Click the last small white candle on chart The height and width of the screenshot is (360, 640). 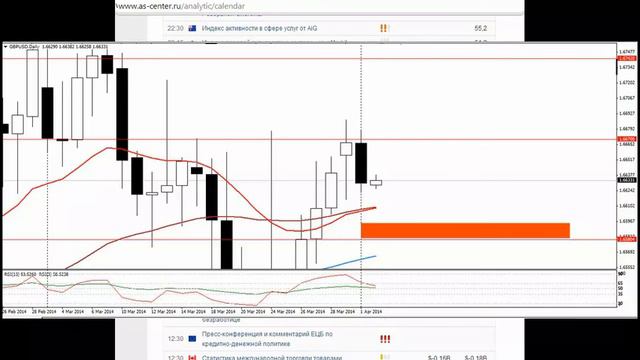click(376, 182)
